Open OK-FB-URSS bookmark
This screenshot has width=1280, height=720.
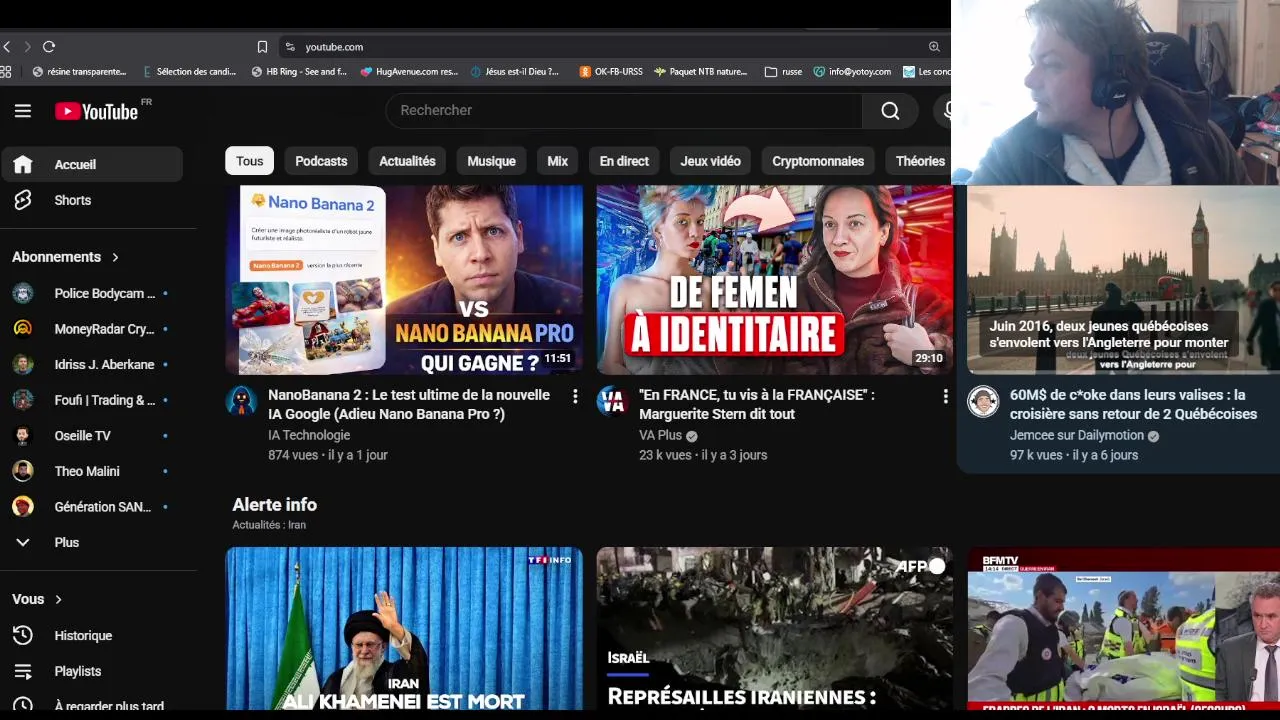(x=611, y=72)
